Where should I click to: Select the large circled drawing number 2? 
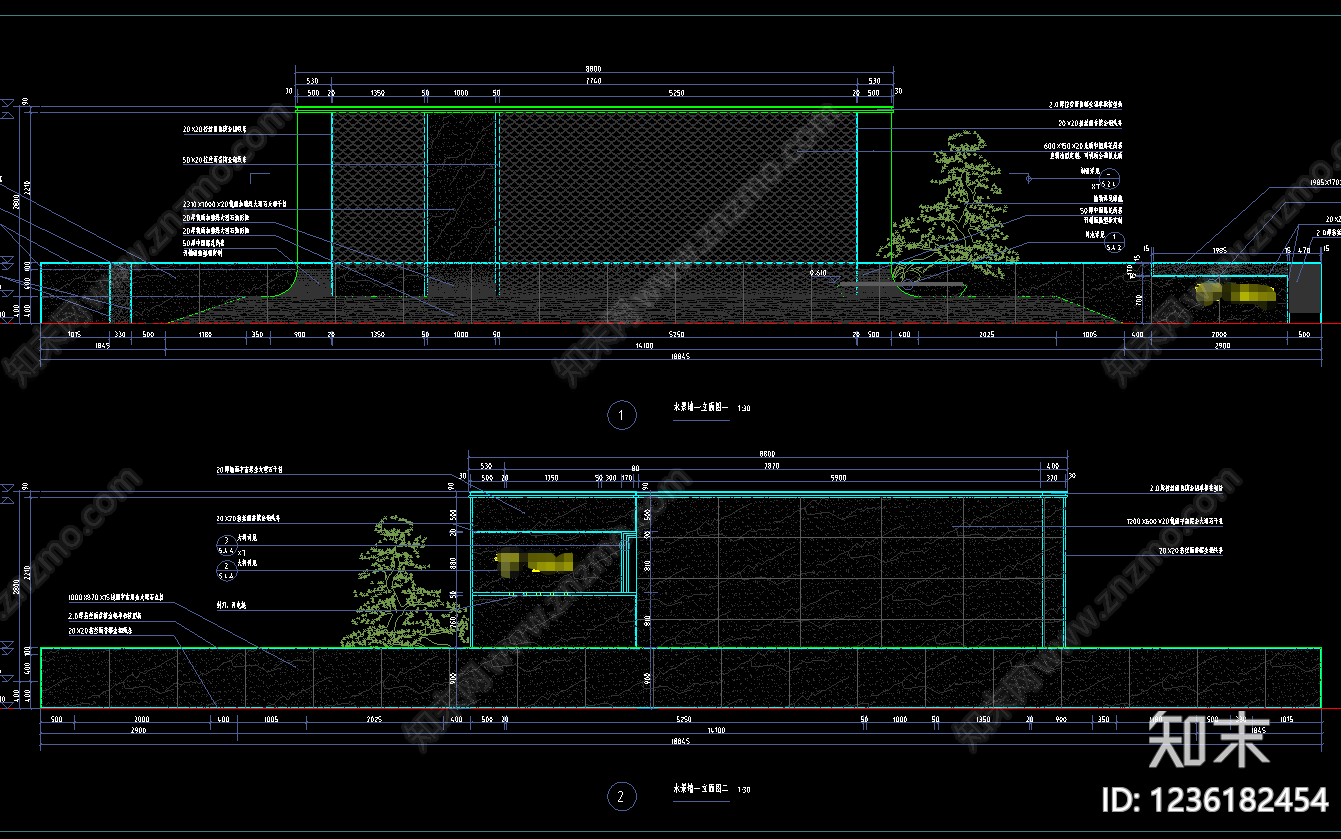pos(621,796)
